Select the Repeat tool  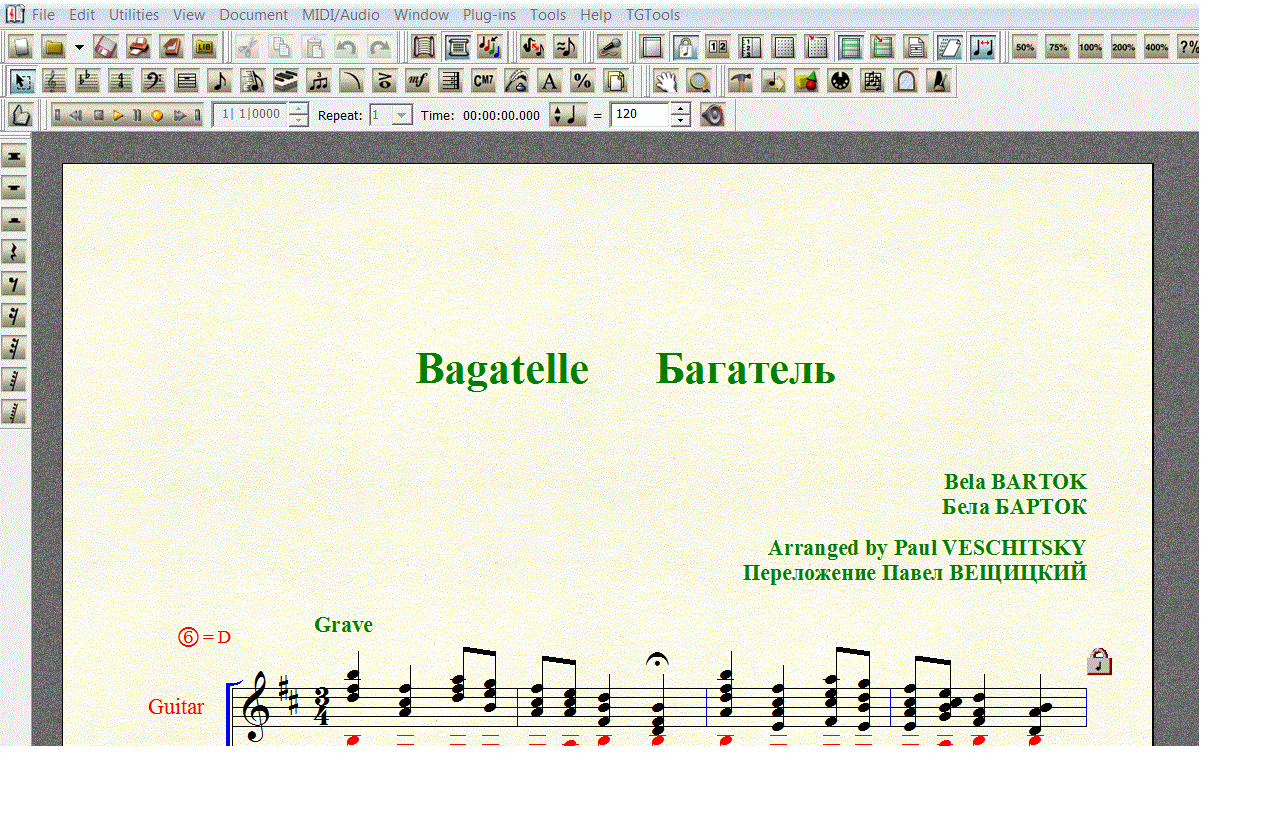tap(450, 81)
